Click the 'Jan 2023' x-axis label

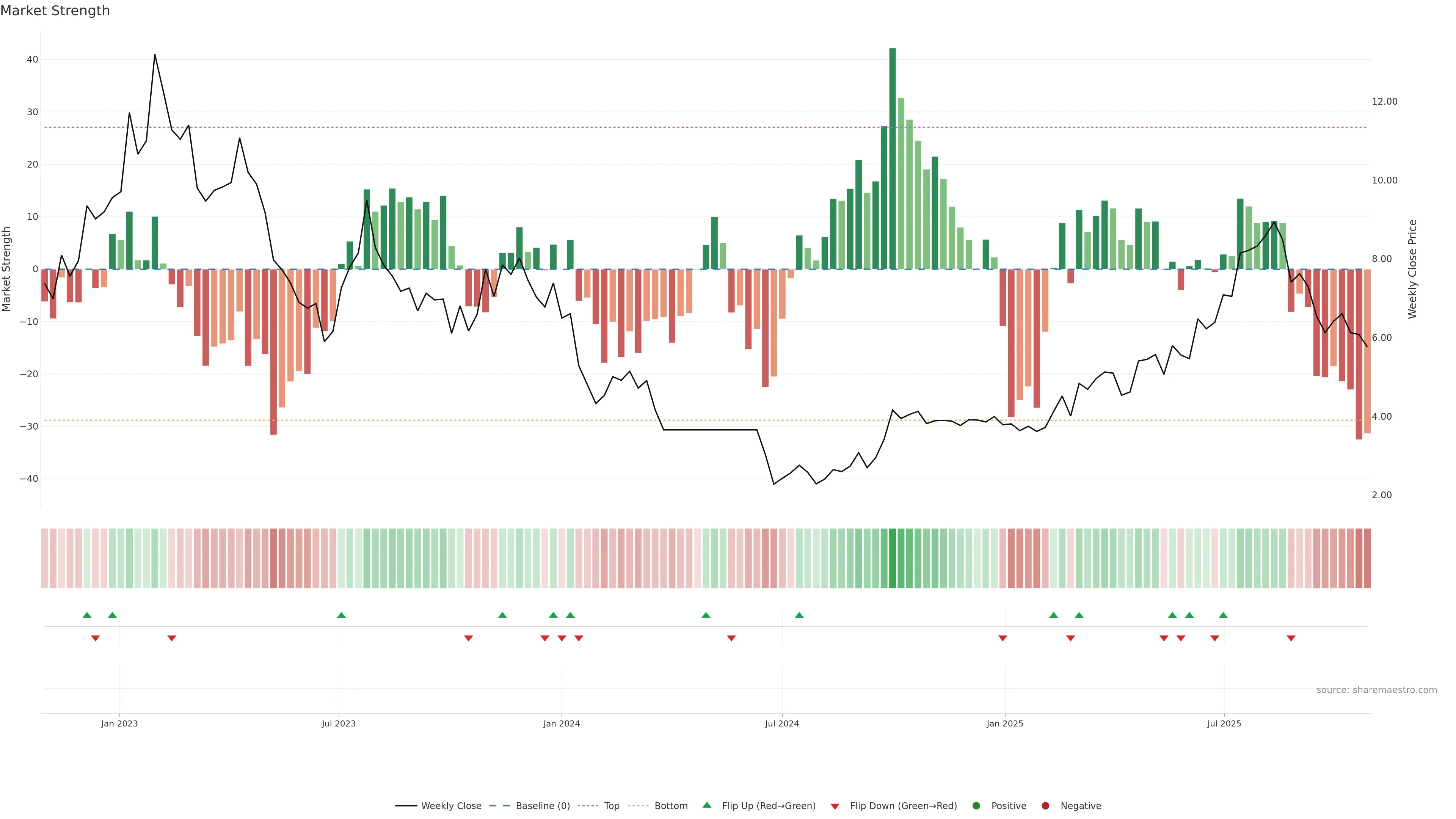point(119,723)
